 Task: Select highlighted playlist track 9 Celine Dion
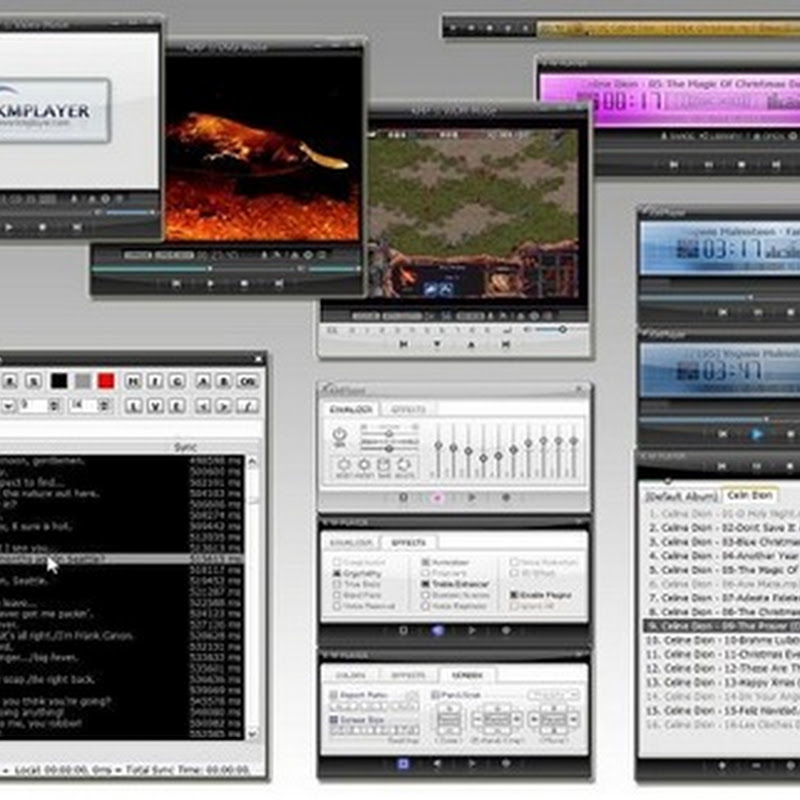point(721,626)
